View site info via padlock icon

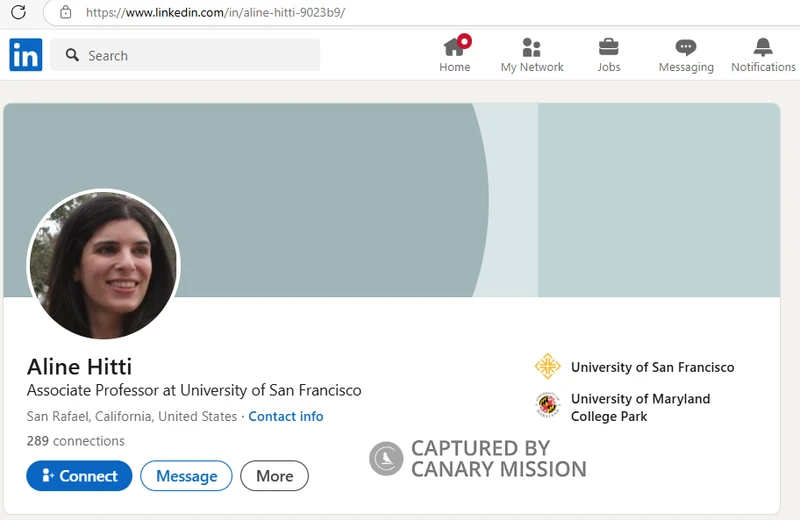click(x=66, y=13)
